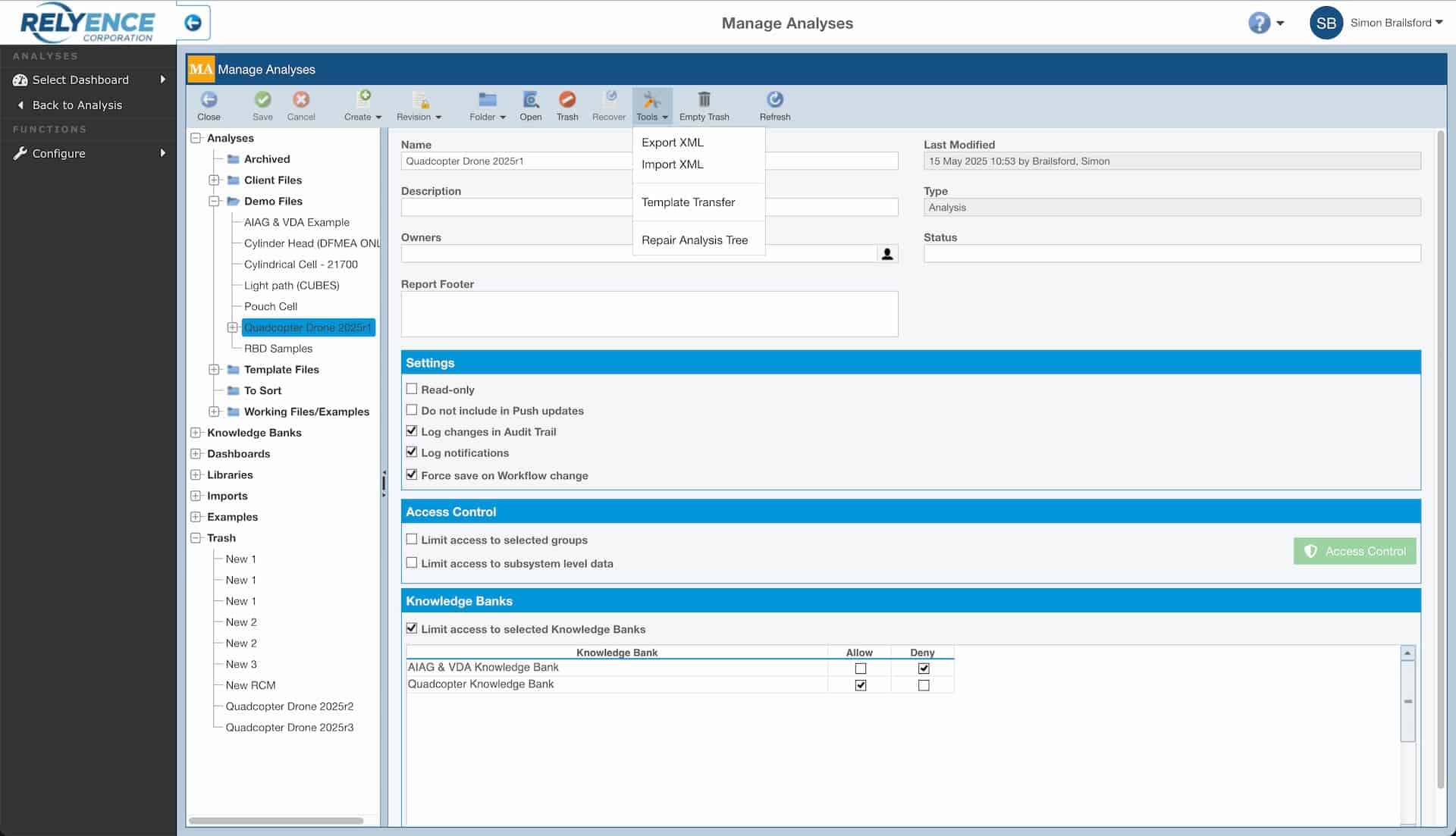The image size is (1456, 836).
Task: Click the Owners person picker icon
Action: click(886, 254)
